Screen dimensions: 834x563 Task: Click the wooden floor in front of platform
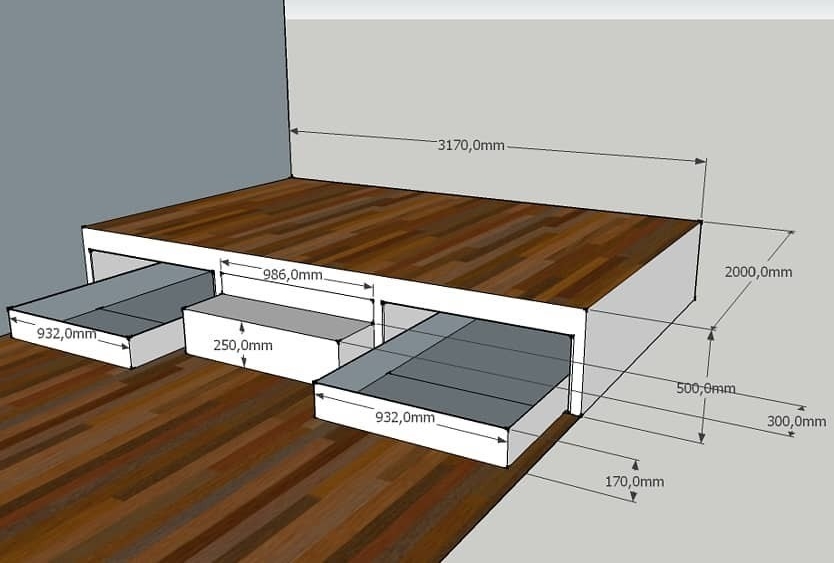(200, 470)
